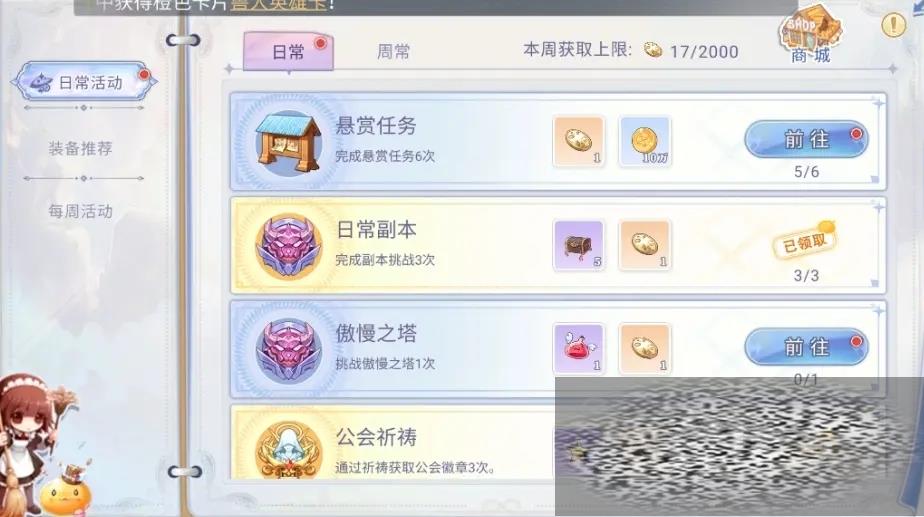Click 前往 button for 悬赏任务
The width and height of the screenshot is (924, 517).
click(806, 140)
